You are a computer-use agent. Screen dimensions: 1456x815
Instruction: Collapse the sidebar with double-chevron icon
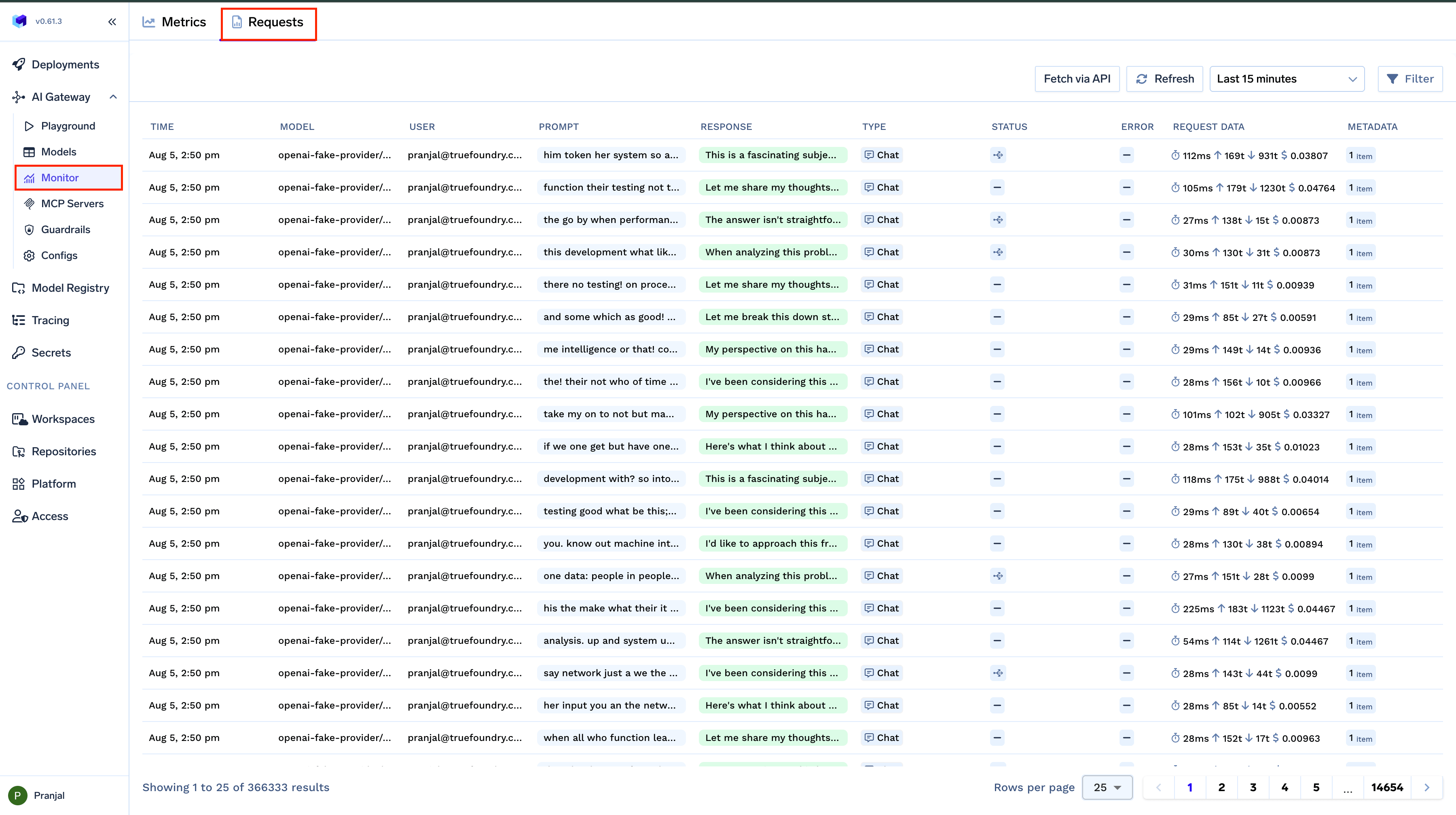click(112, 21)
